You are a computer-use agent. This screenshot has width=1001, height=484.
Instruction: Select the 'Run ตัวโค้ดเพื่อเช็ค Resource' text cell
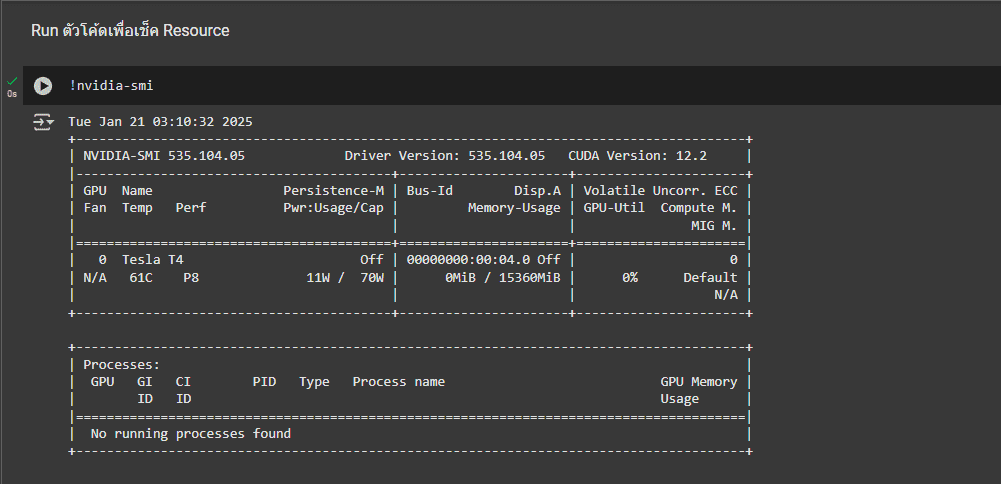(x=130, y=31)
